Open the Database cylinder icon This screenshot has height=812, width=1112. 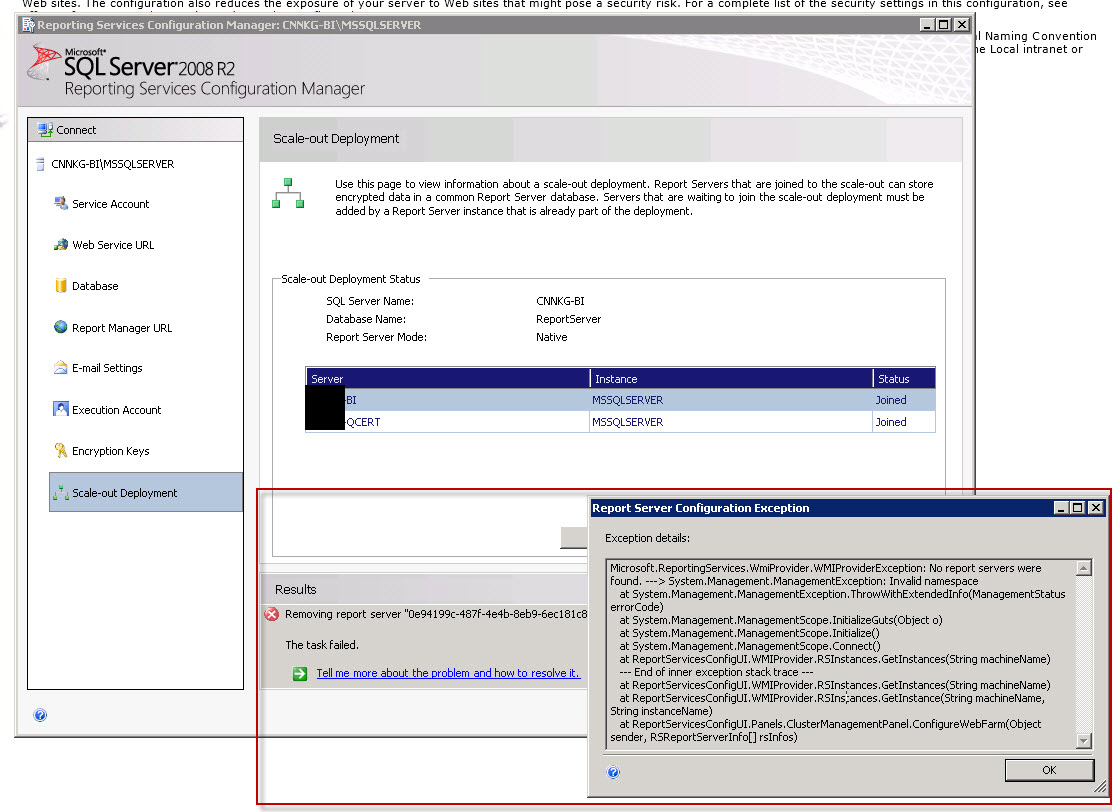61,286
